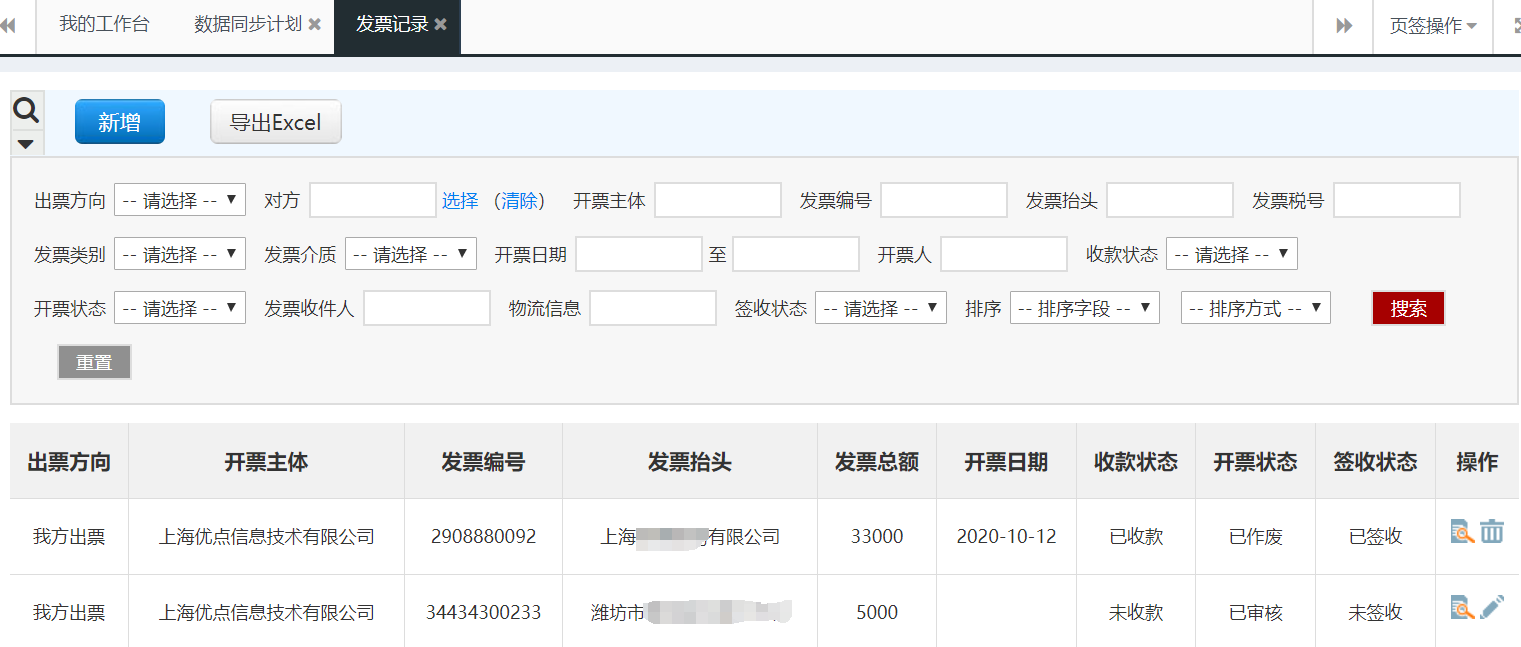
Task: Close the 发票记录 tab
Action: click(440, 25)
